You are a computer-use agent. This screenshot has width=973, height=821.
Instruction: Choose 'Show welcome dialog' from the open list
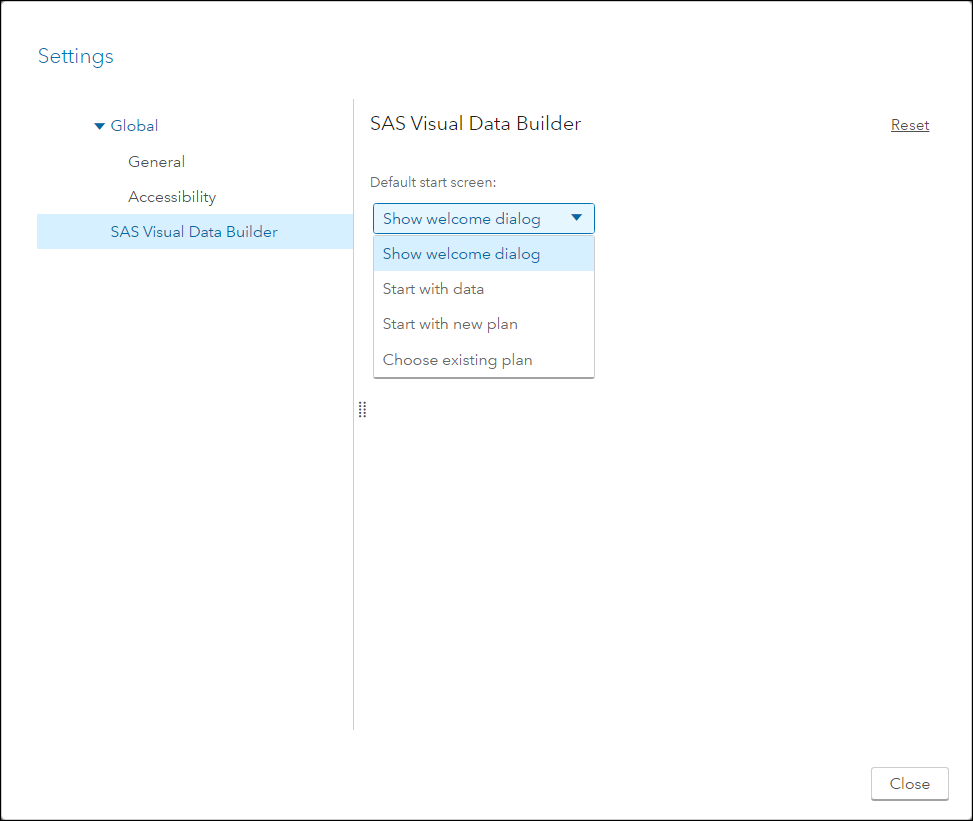pyautogui.click(x=461, y=254)
